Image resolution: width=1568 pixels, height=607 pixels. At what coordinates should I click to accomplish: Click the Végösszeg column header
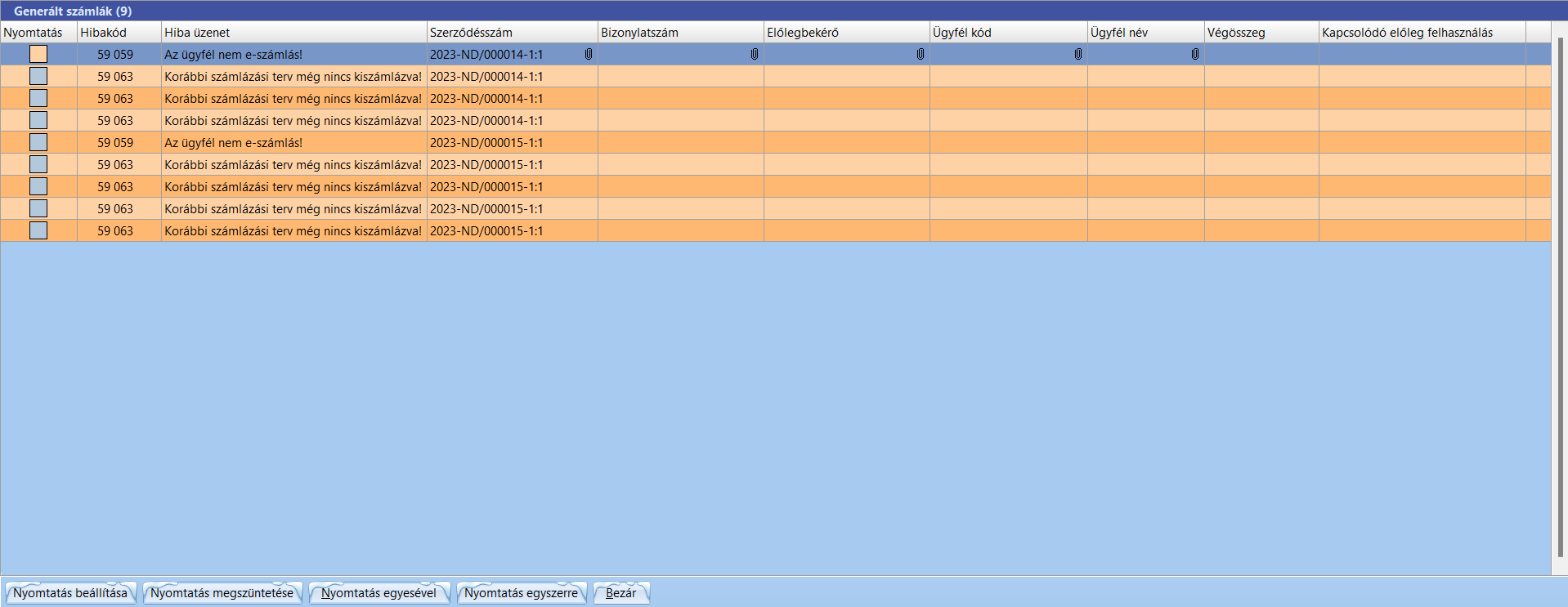pos(1261,33)
